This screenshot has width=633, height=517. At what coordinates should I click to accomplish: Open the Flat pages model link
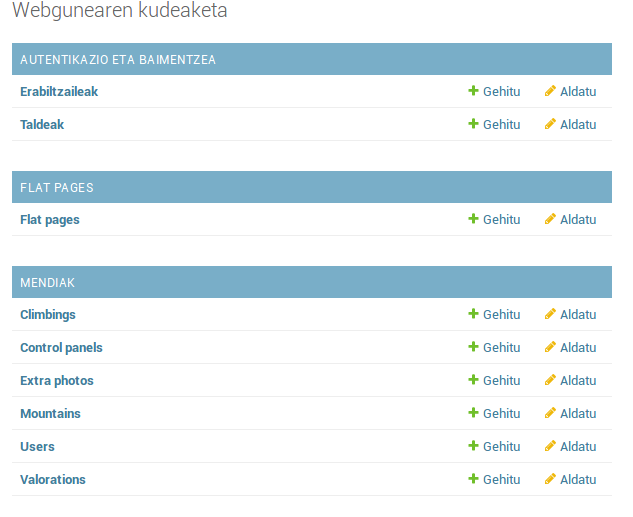click(50, 219)
